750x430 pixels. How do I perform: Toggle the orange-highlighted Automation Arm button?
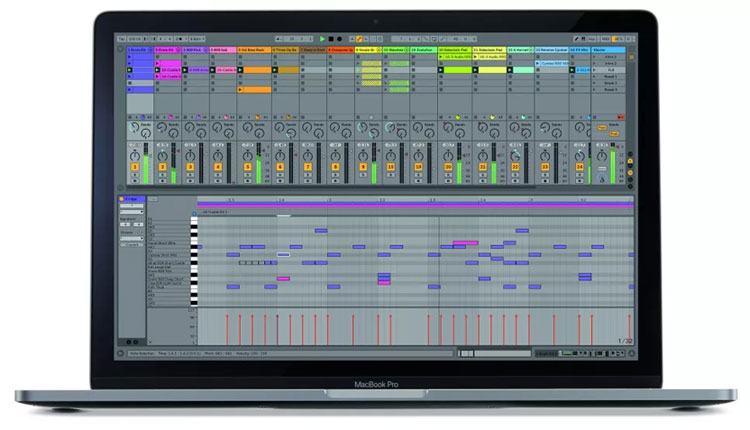pos(359,39)
